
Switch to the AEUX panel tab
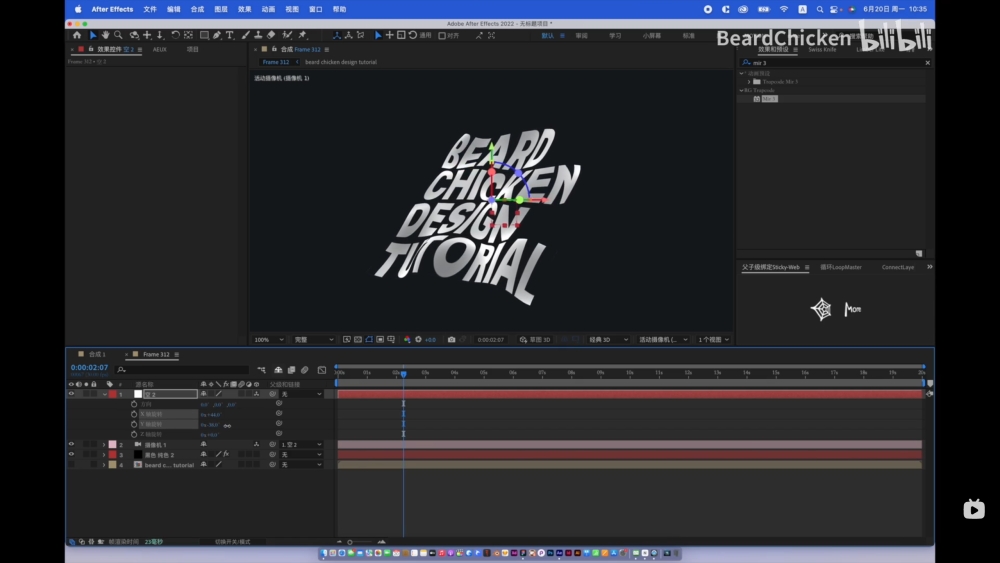click(159, 49)
